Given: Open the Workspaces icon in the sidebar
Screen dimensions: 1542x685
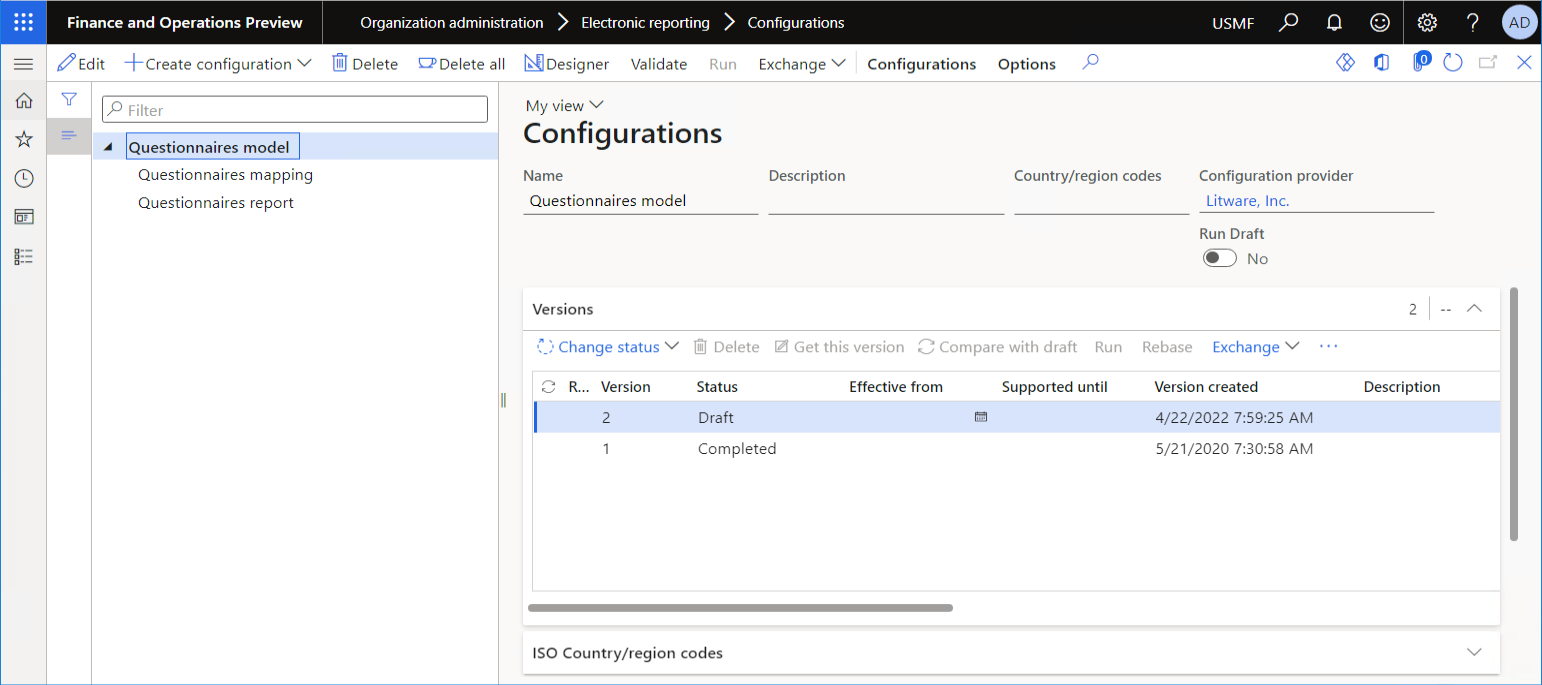Looking at the screenshot, I should pyautogui.click(x=22, y=216).
